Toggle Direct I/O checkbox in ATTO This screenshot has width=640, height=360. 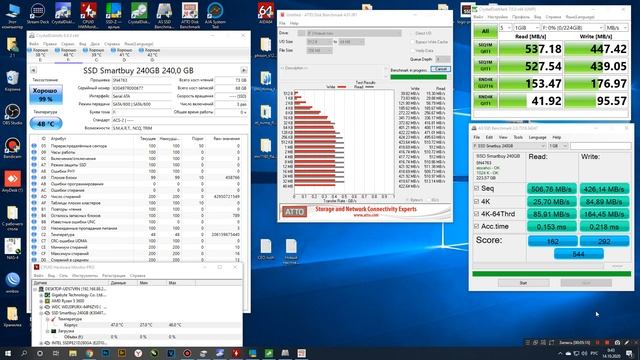pyautogui.click(x=412, y=33)
